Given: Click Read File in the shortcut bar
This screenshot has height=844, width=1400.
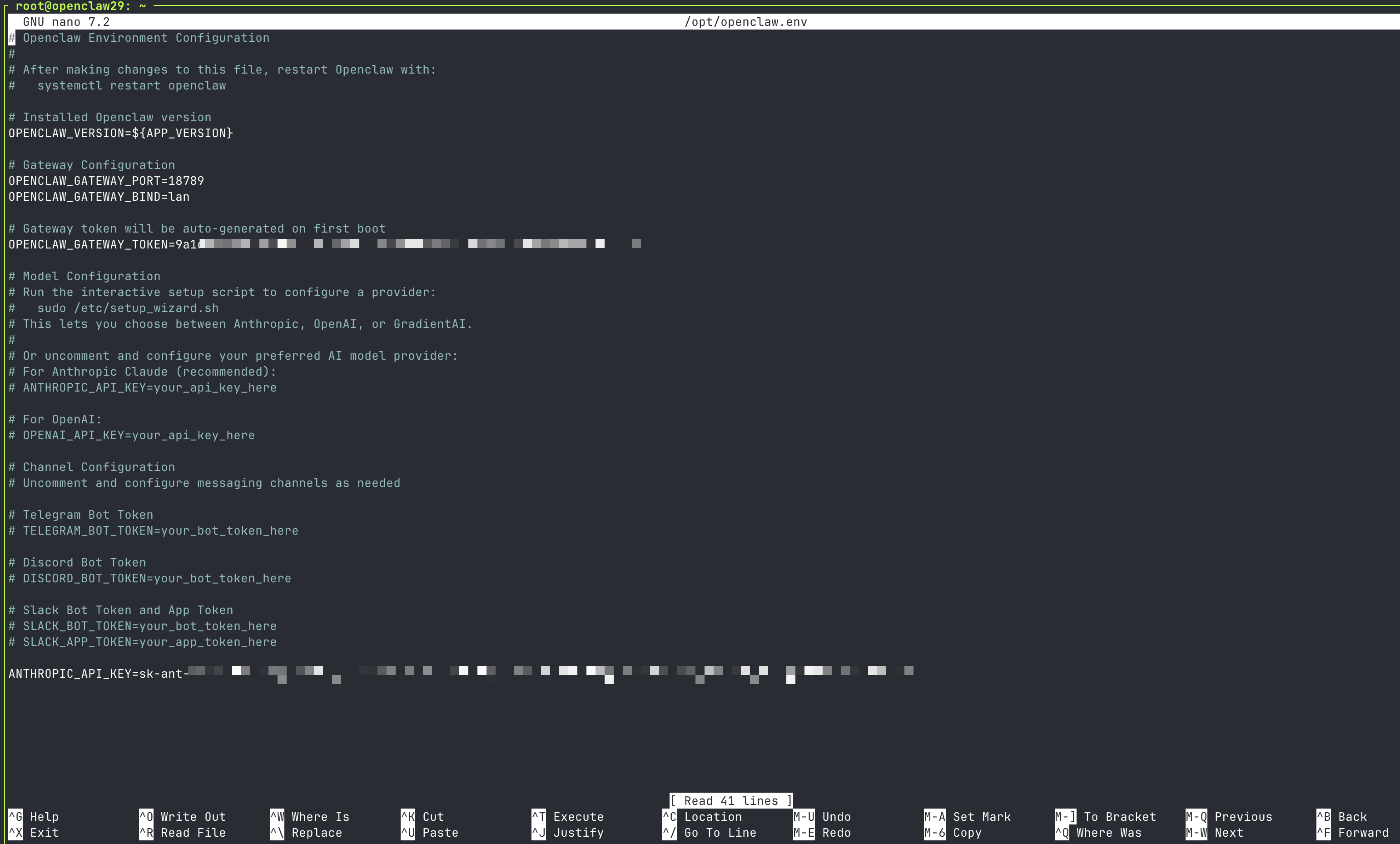Looking at the screenshot, I should (x=193, y=833).
